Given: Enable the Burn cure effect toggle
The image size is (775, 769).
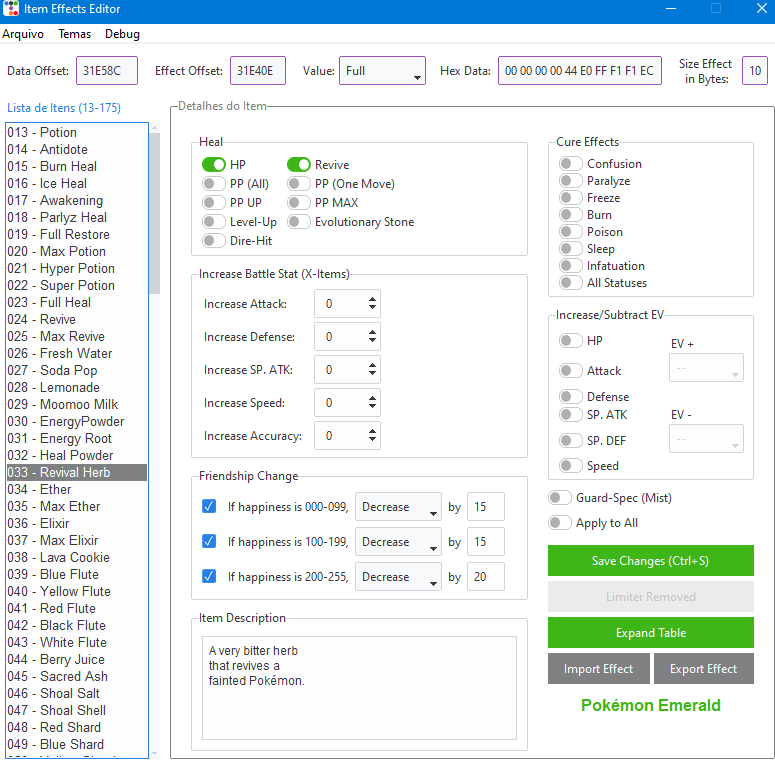Looking at the screenshot, I should pyautogui.click(x=570, y=215).
